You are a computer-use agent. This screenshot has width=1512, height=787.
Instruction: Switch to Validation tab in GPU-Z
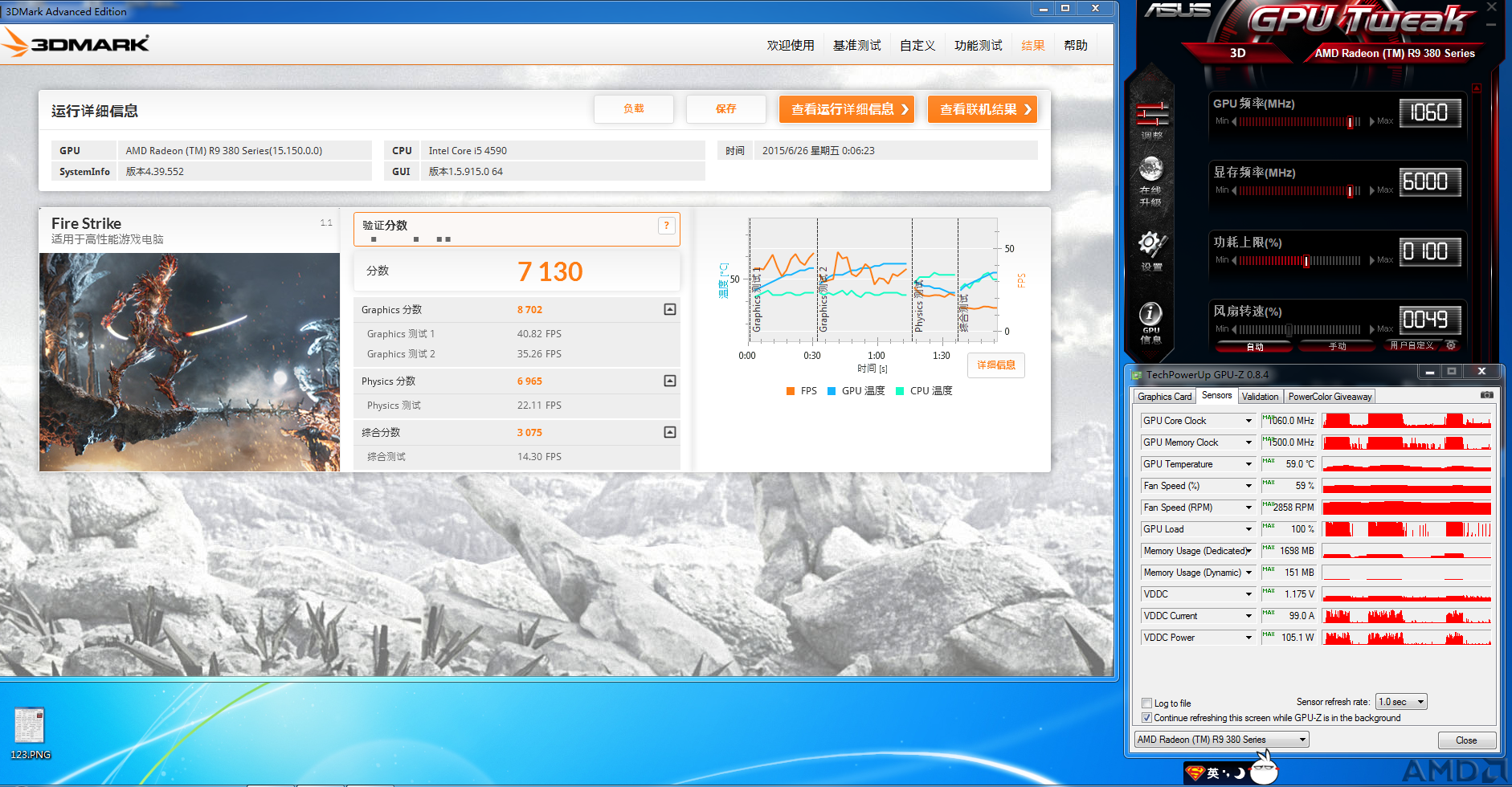click(1260, 397)
